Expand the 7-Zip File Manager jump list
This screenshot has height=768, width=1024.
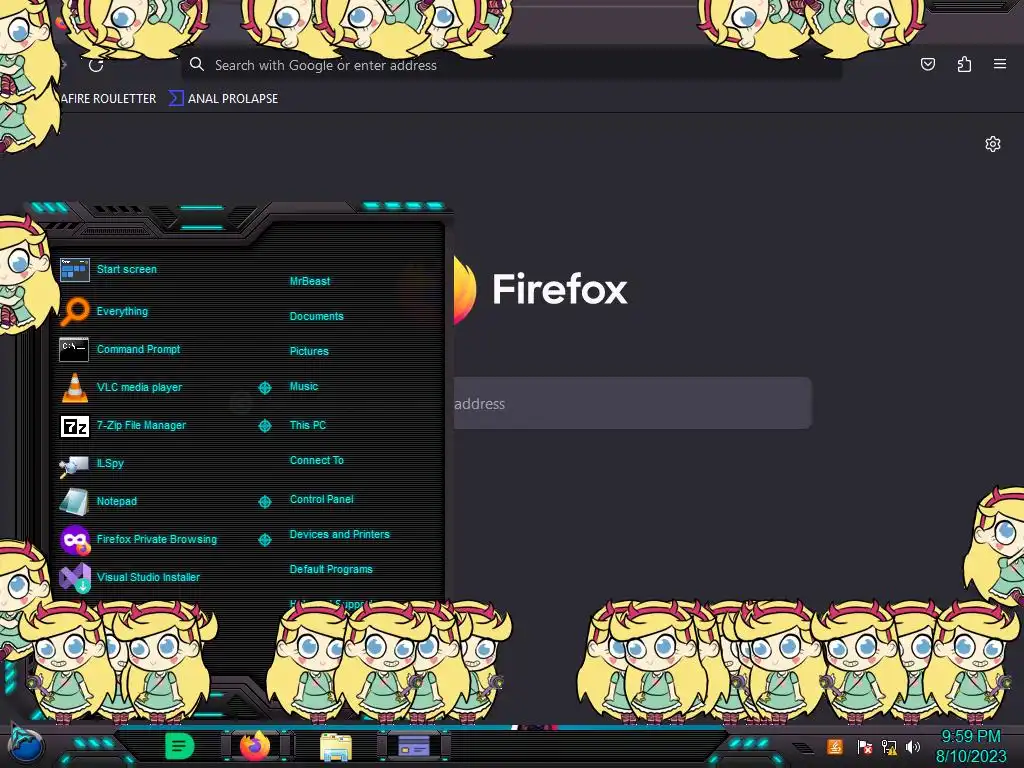tap(264, 426)
